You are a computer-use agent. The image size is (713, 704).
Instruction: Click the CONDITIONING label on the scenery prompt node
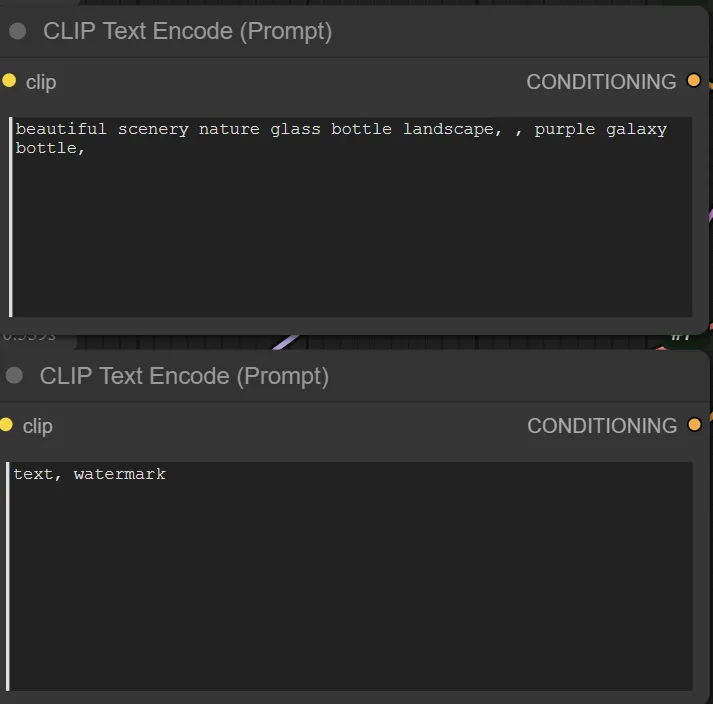(x=601, y=82)
